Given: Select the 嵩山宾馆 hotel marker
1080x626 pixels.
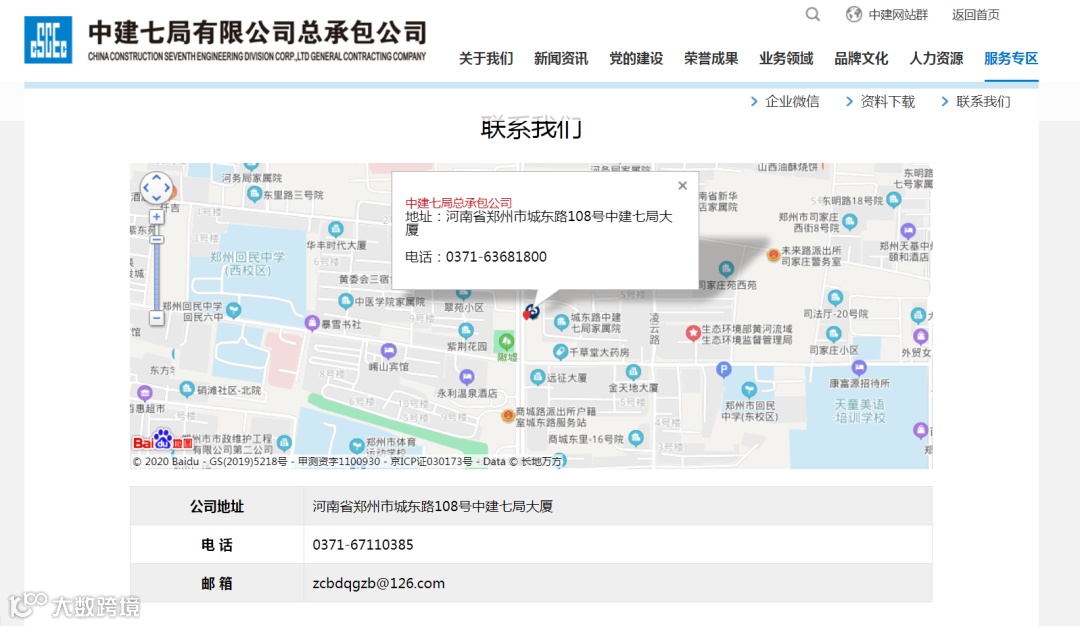Looking at the screenshot, I should [388, 351].
